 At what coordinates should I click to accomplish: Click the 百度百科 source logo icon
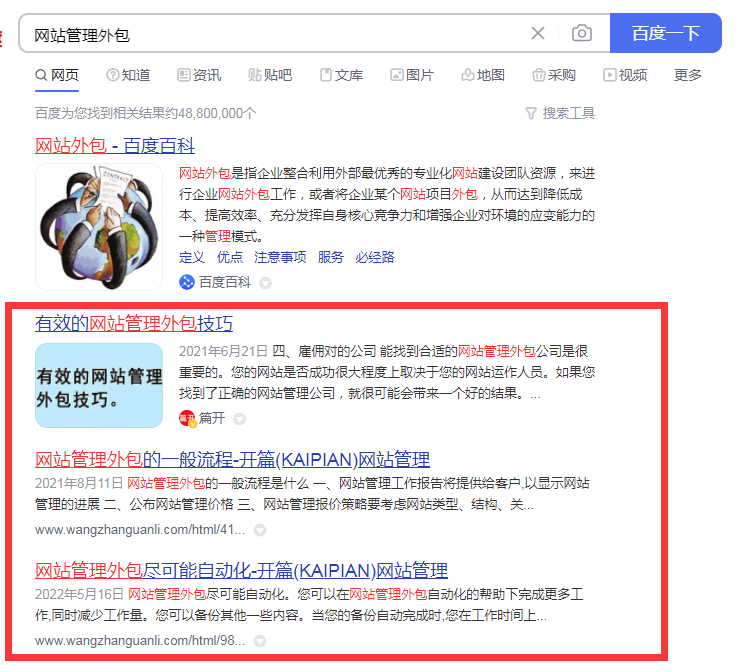[186, 282]
